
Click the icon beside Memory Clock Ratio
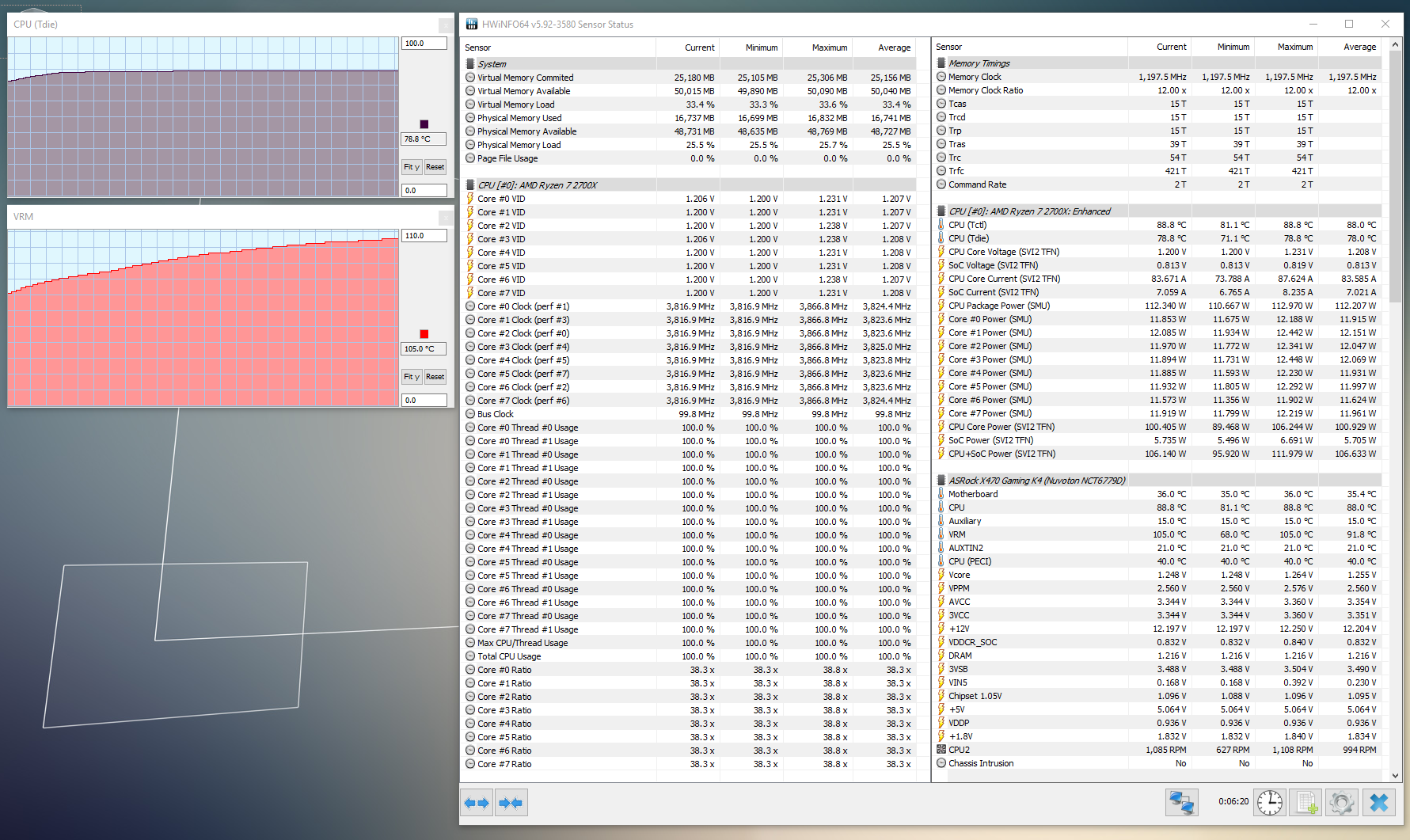[941, 90]
